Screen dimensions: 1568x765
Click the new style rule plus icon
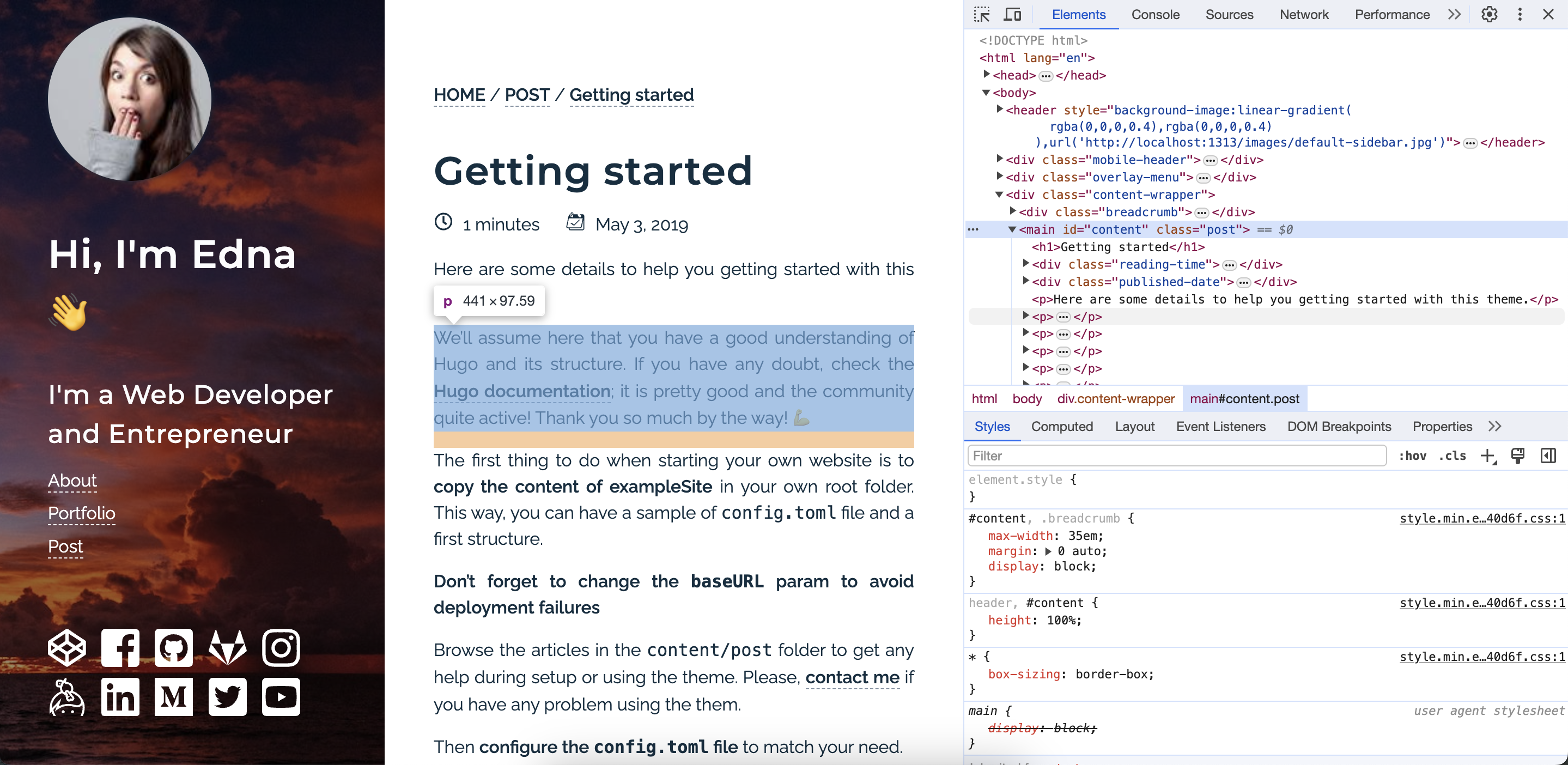point(1488,456)
